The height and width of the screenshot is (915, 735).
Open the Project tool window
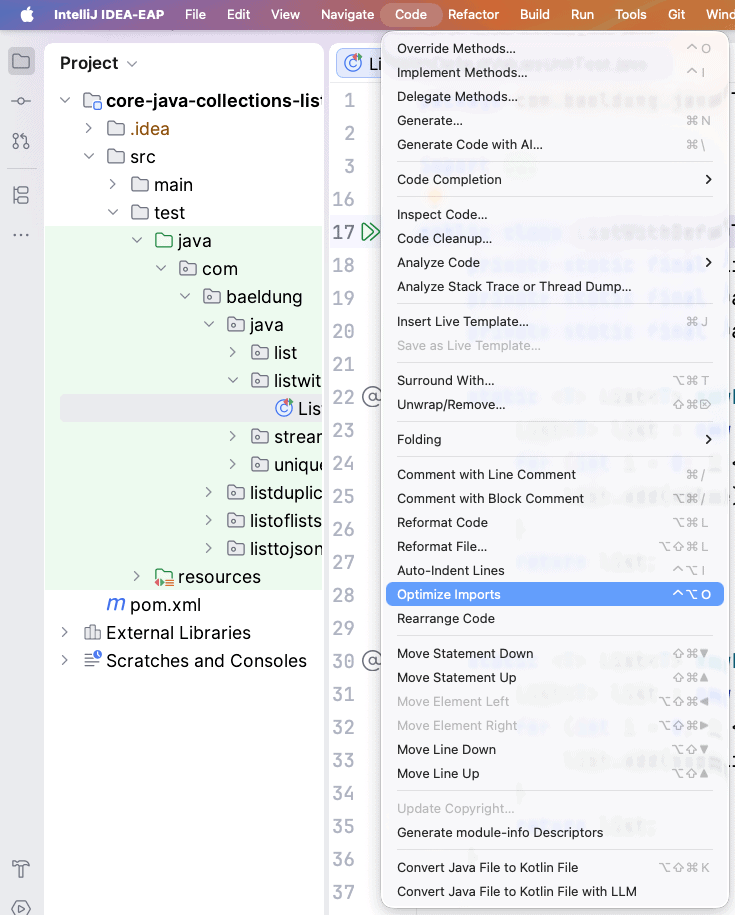point(21,61)
